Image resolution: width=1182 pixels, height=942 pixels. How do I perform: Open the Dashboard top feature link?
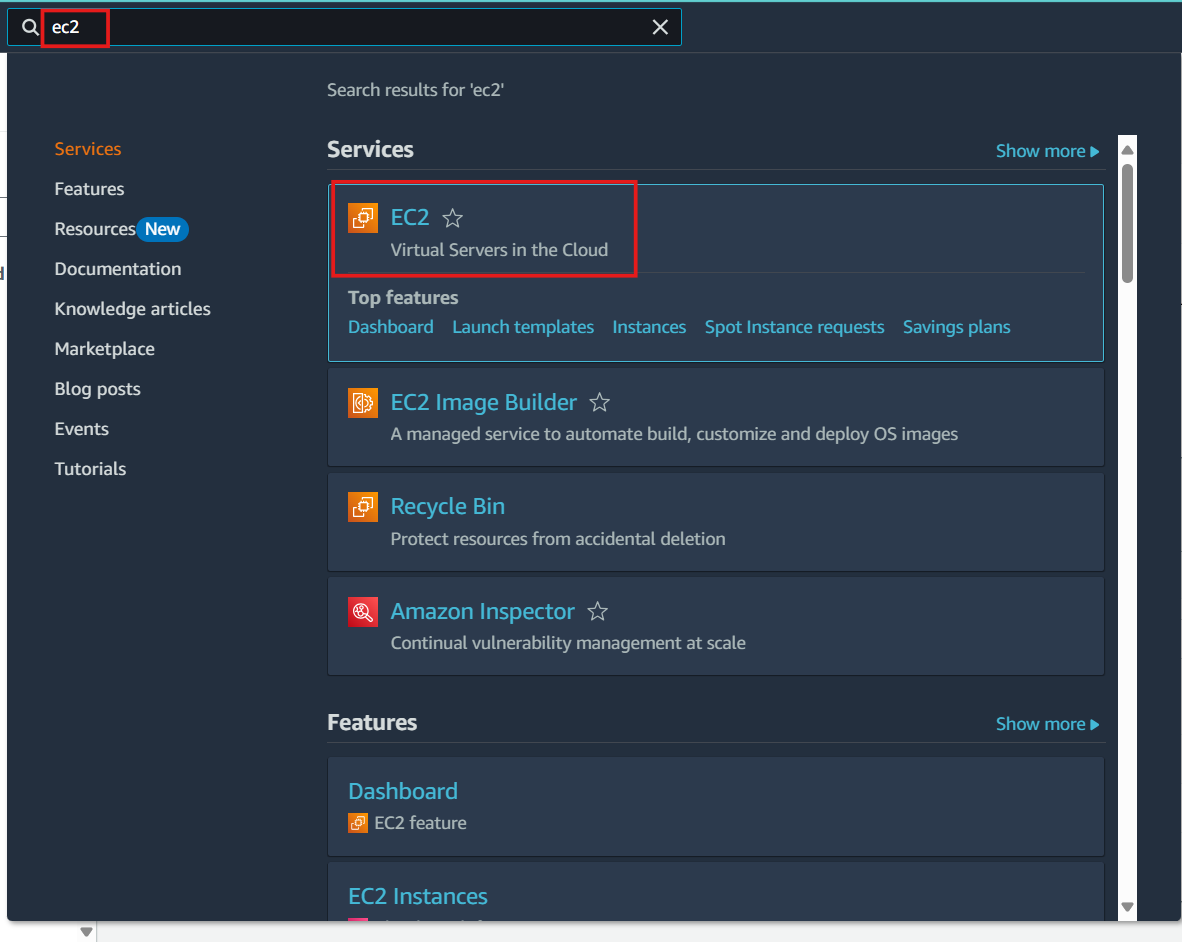coord(390,327)
